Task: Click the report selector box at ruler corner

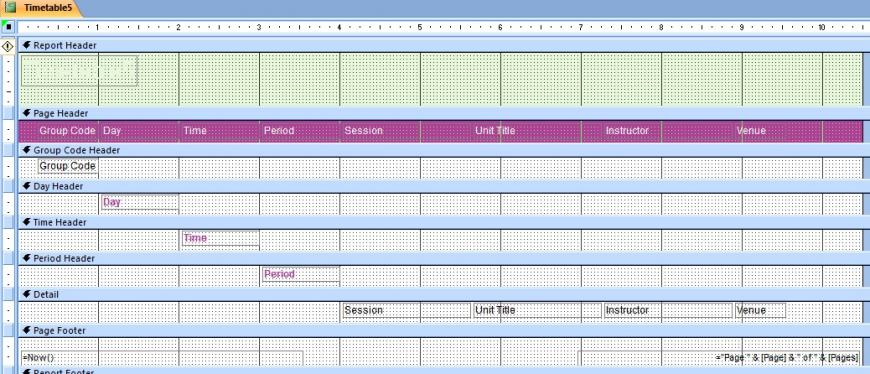Action: pyautogui.click(x=8, y=27)
